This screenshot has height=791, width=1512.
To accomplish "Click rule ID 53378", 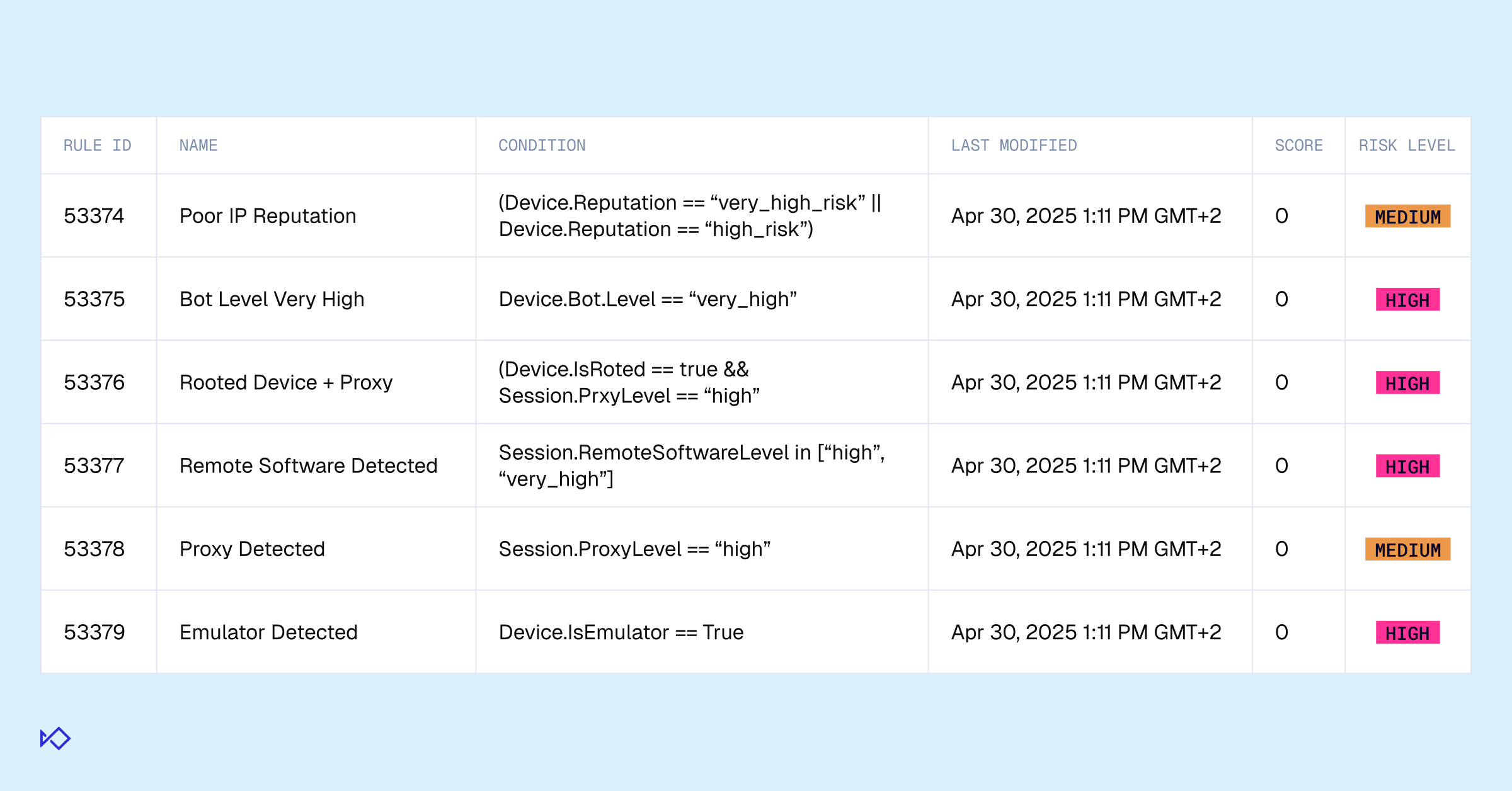I will click(x=94, y=549).
